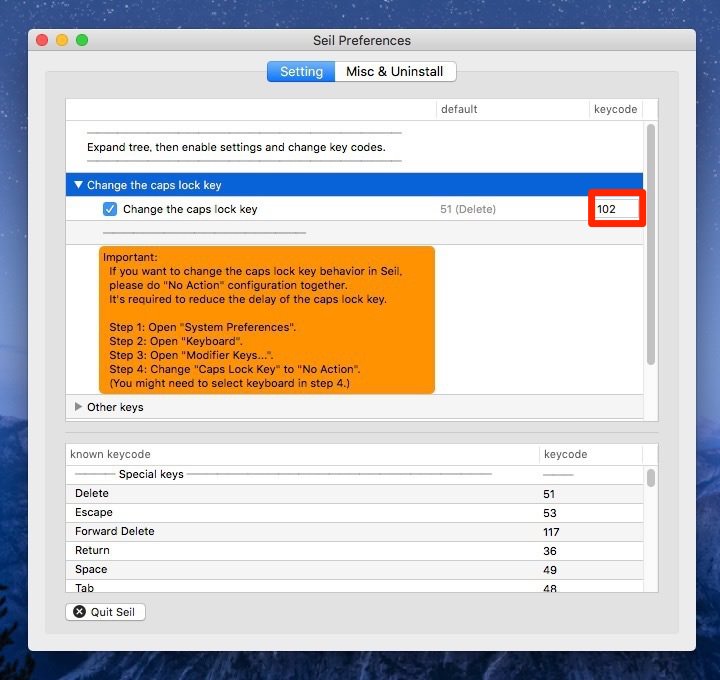720x680 pixels.
Task: Collapse the Change the caps lock key section
Action: pos(78,185)
